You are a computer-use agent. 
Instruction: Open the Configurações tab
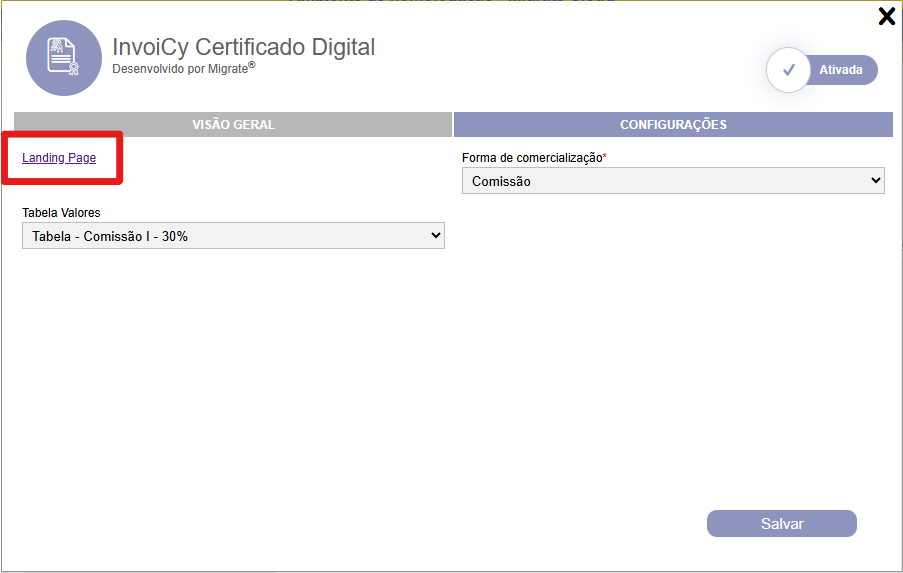pyautogui.click(x=673, y=125)
